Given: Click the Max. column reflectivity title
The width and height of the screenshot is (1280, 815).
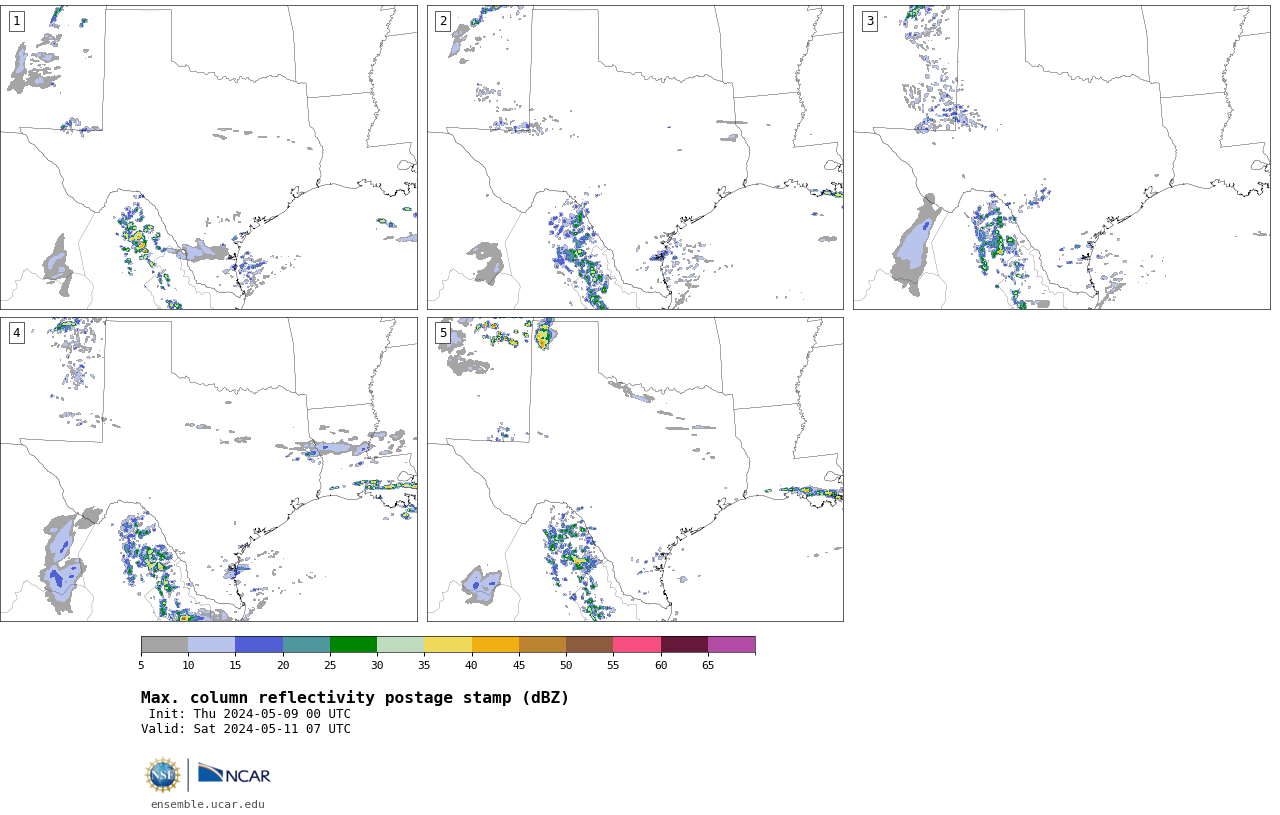Looking at the screenshot, I should (355, 698).
